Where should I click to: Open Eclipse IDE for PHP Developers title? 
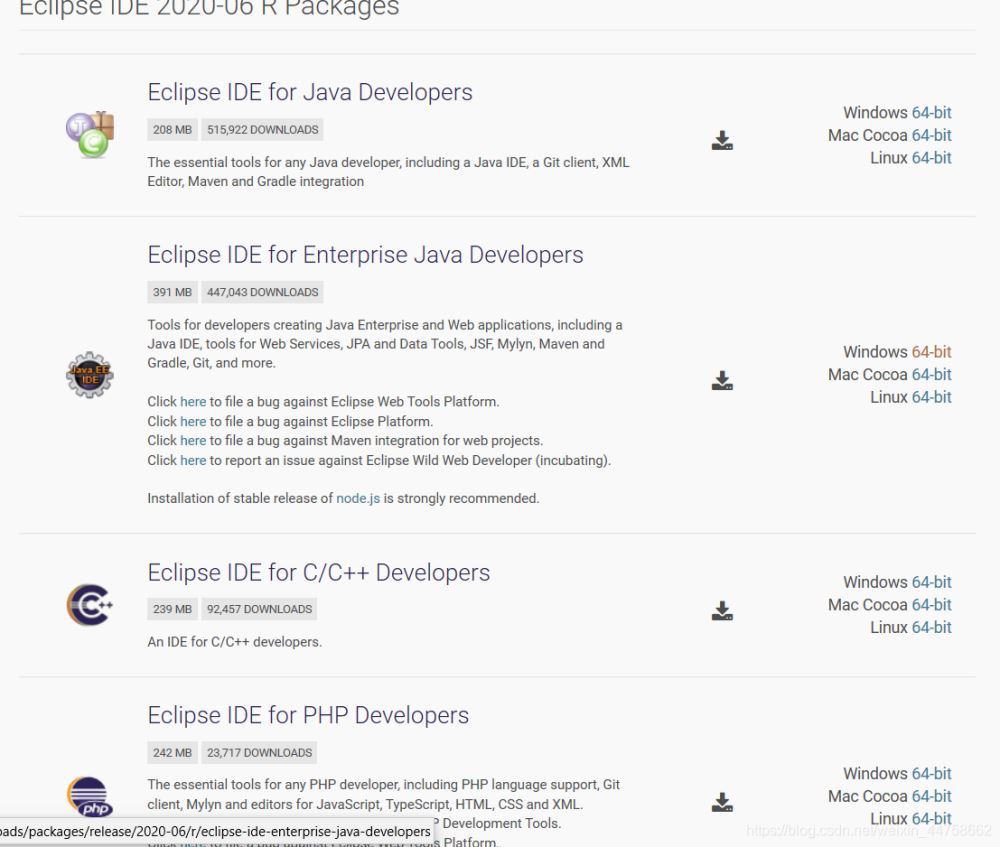[x=308, y=716]
